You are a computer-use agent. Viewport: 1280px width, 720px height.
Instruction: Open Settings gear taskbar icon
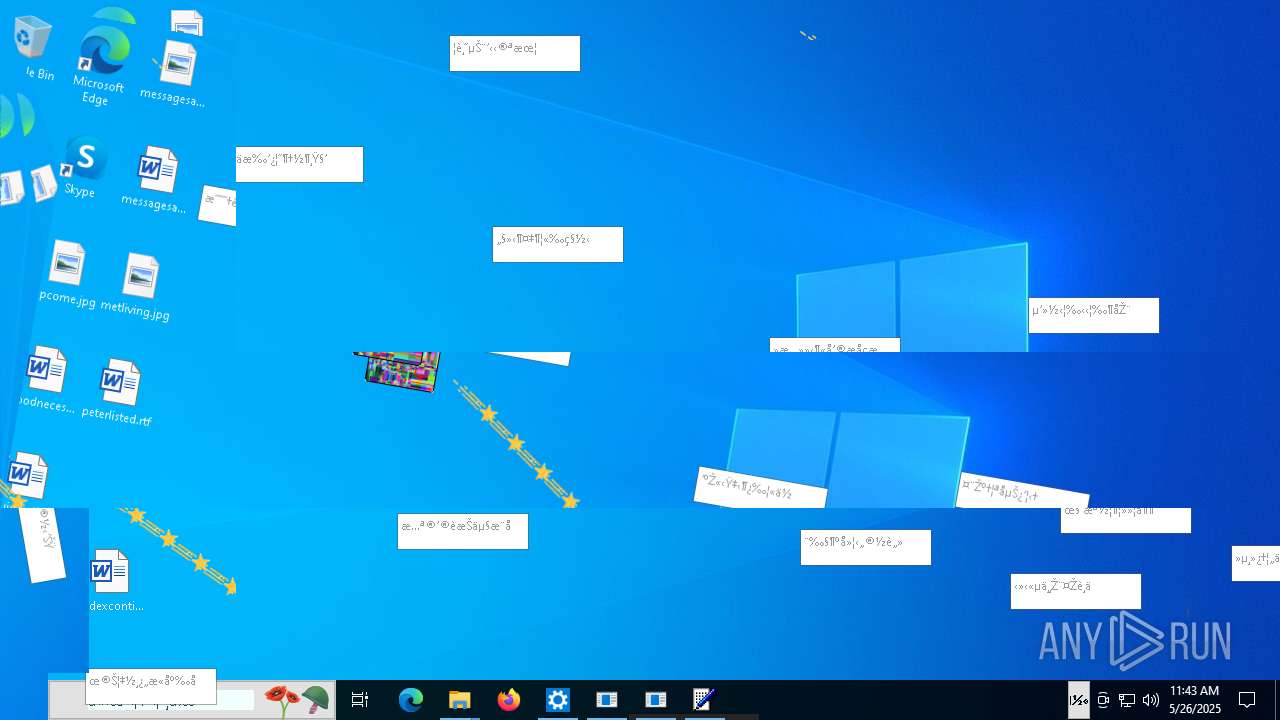[558, 700]
